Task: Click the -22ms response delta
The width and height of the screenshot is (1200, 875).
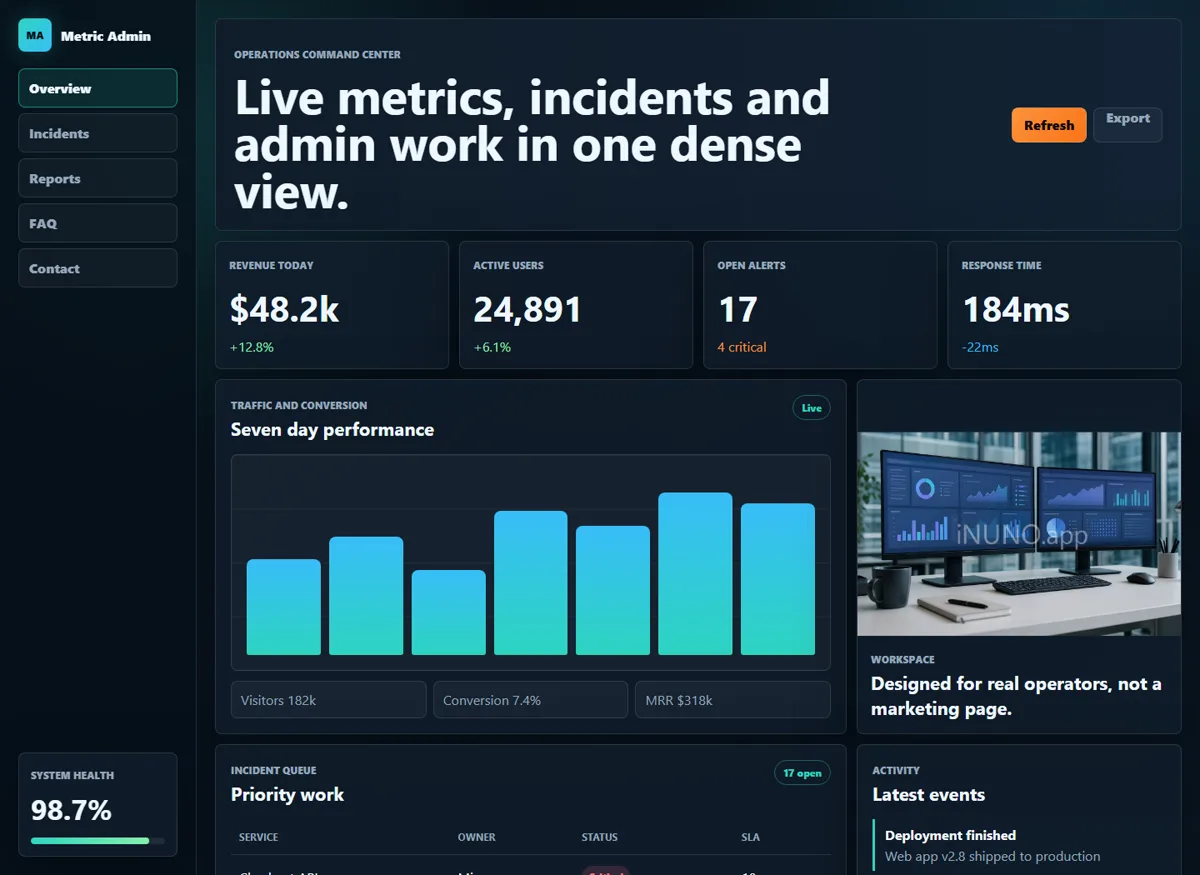Action: tap(980, 347)
